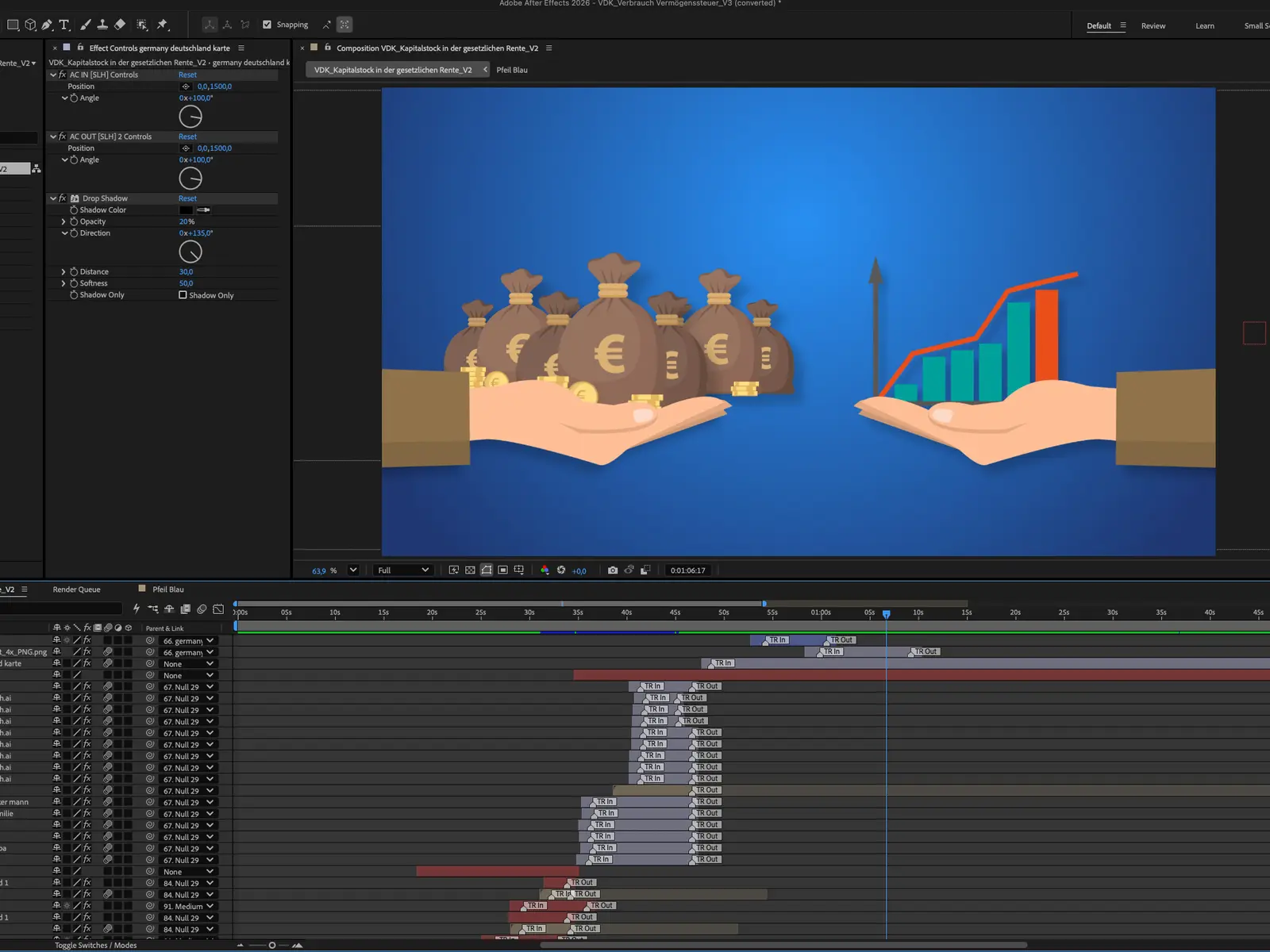Collapse the Drop Shadow effect group
This screenshot has height=952, width=1270.
pyautogui.click(x=53, y=198)
